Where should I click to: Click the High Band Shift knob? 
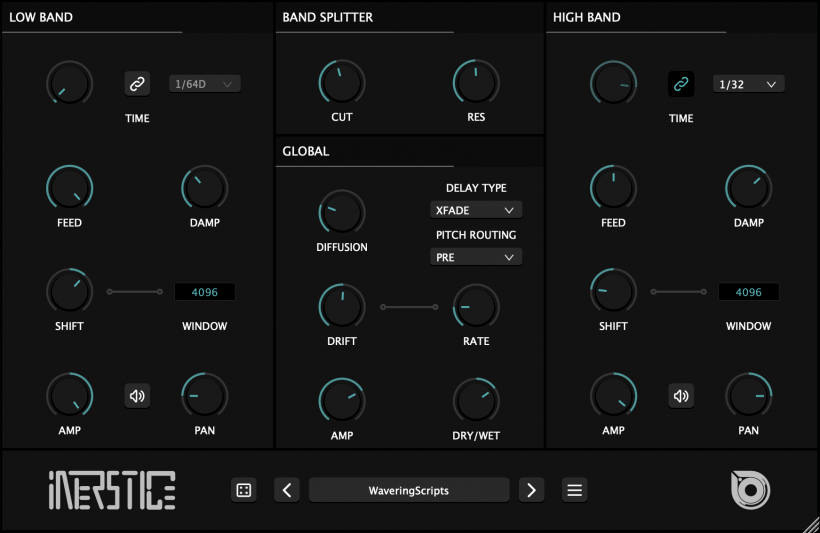tap(613, 291)
